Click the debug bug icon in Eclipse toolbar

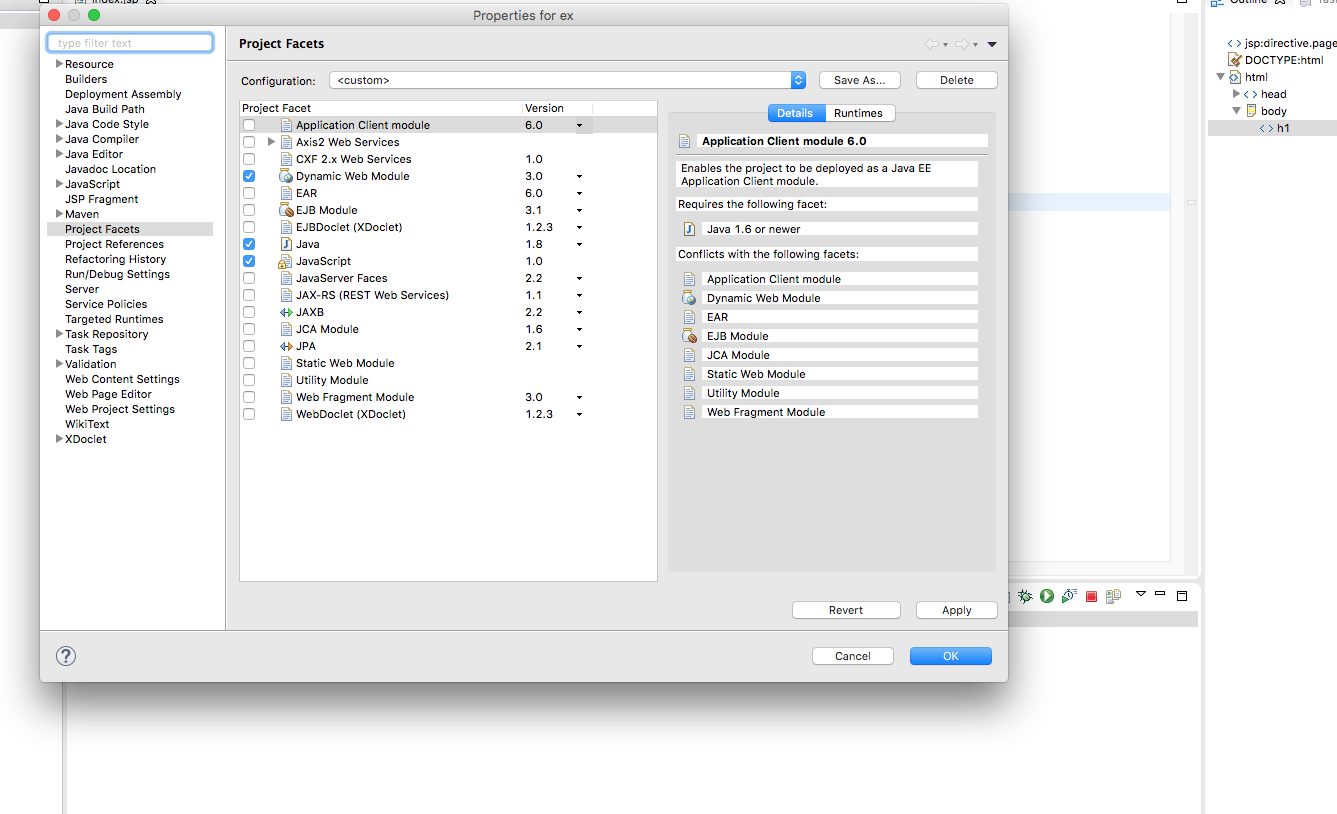tap(1025, 596)
